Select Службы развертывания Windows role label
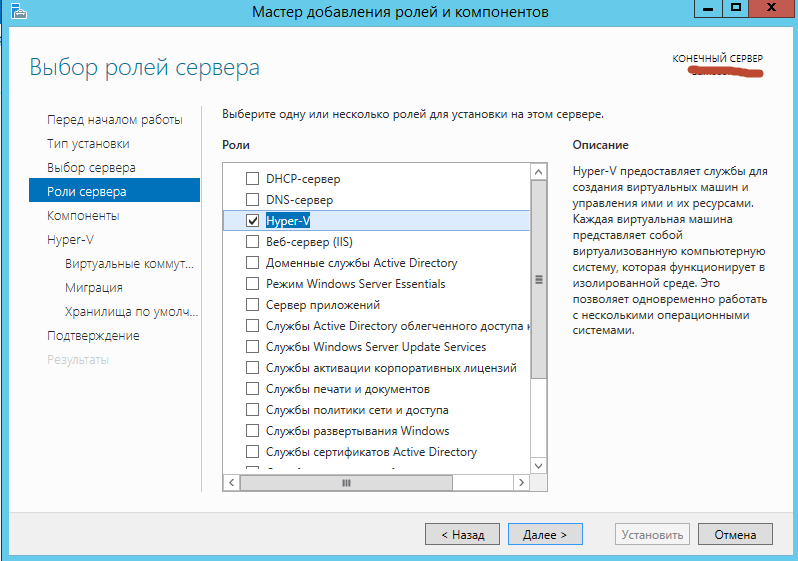The width and height of the screenshot is (798, 561). 358,431
